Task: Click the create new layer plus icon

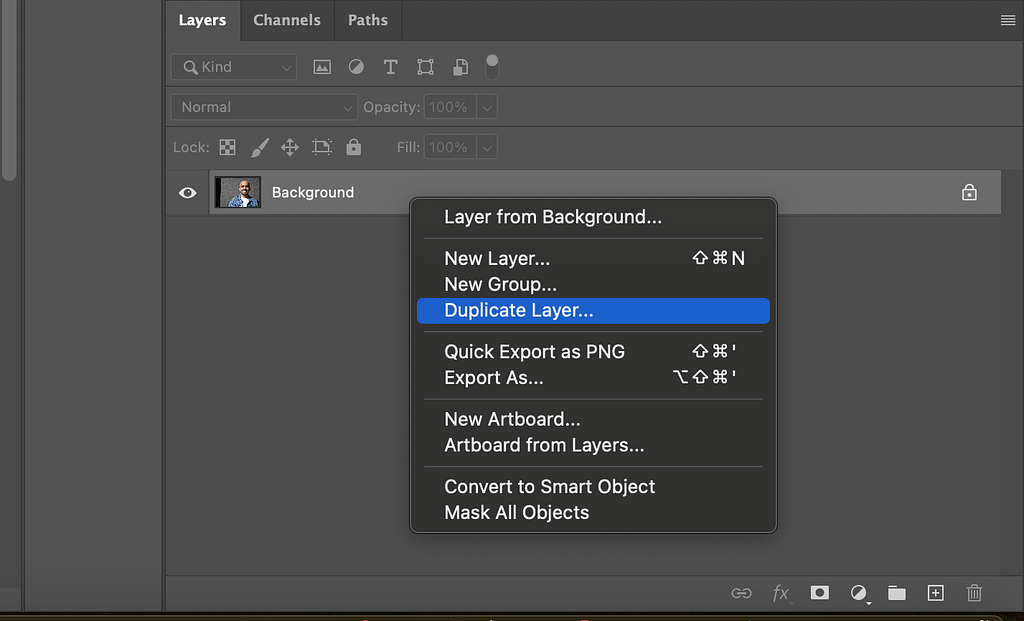Action: coord(936,593)
